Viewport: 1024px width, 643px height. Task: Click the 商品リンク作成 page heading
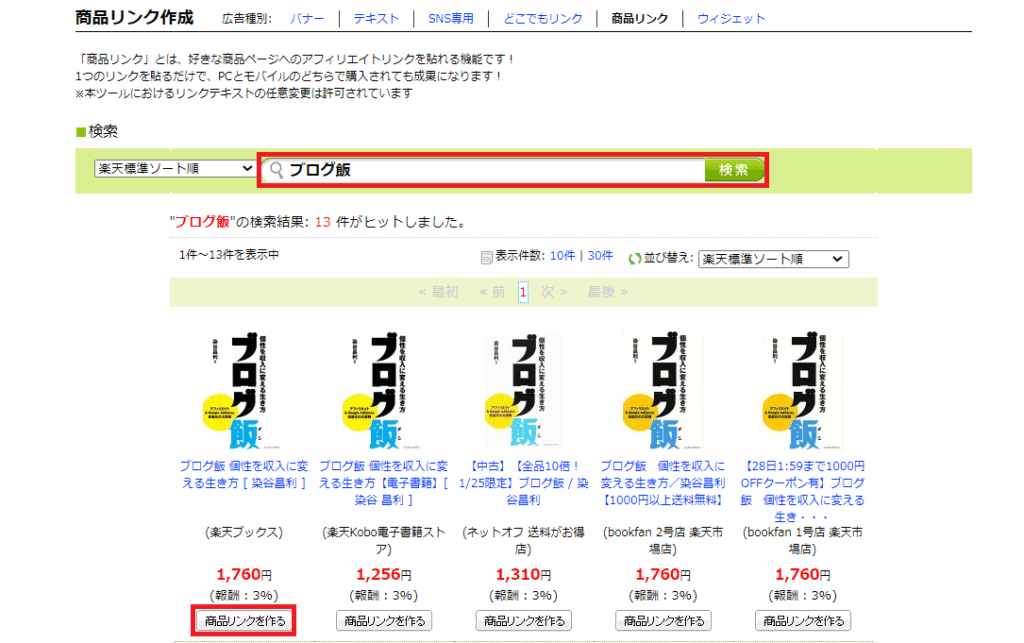coord(135,18)
